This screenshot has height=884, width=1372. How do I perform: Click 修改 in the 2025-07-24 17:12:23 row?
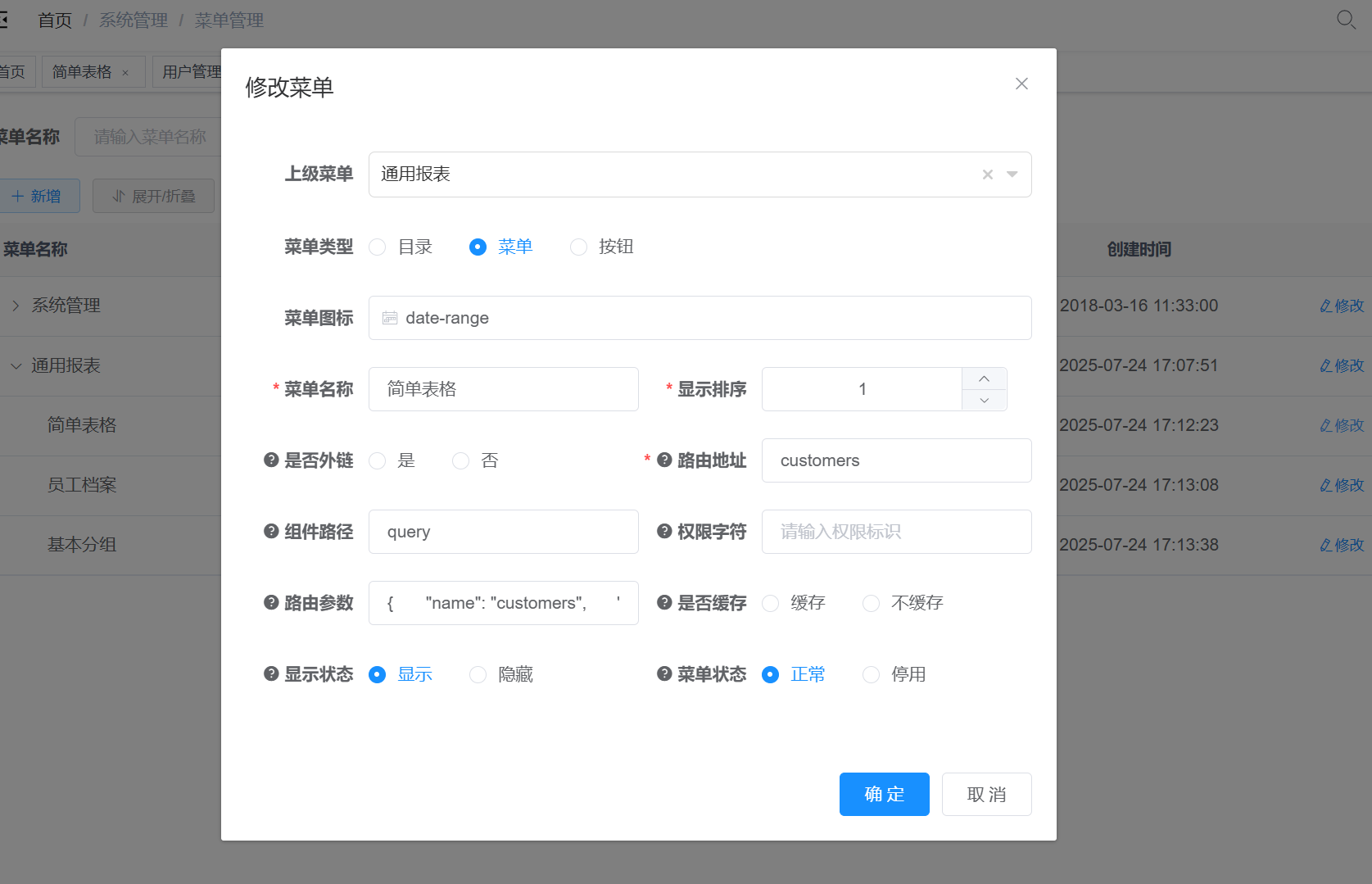click(1342, 425)
